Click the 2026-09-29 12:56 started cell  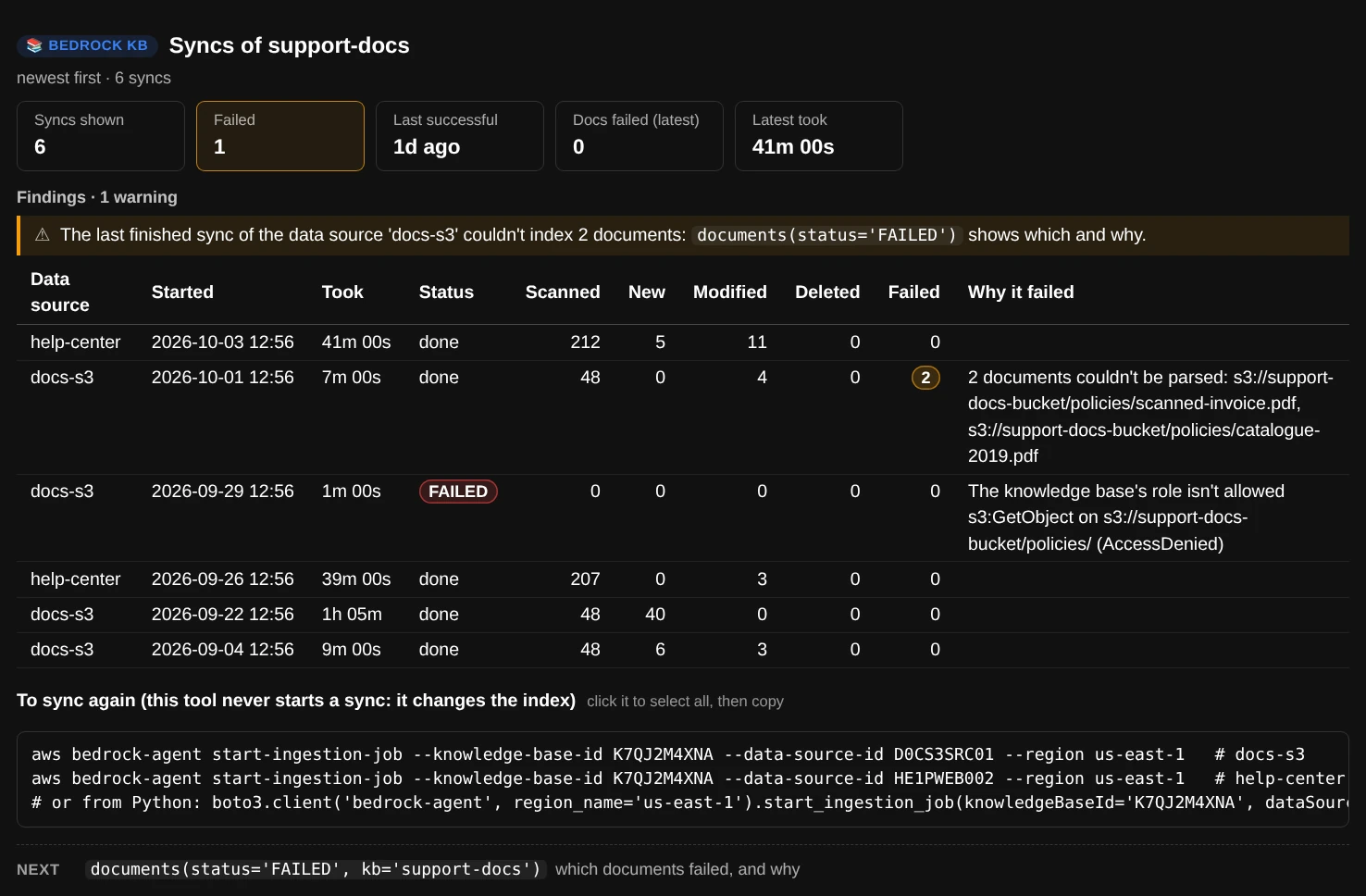pos(223,492)
